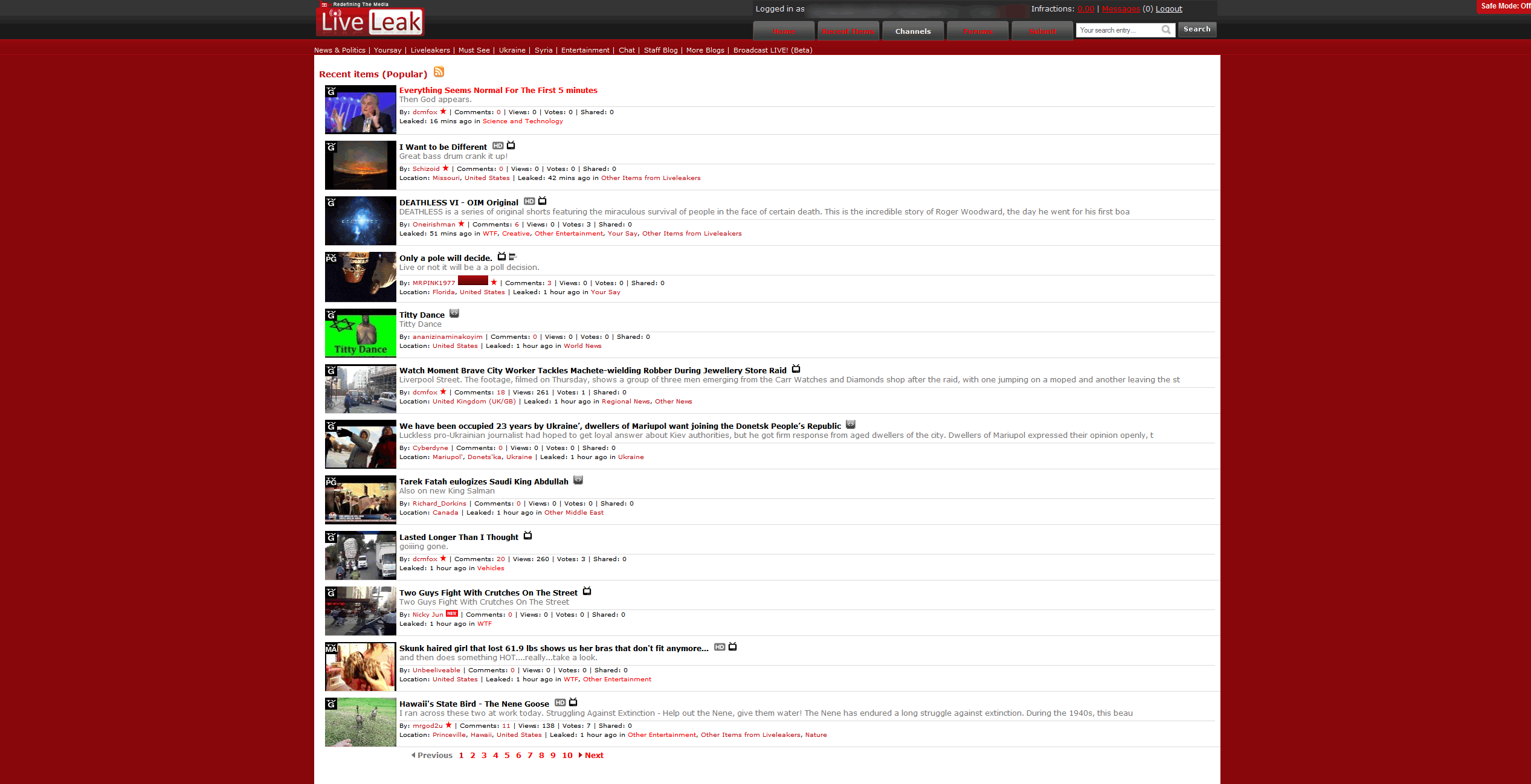Open the Two Guys Fight With Crutches thumbnail
This screenshot has width=1531, height=784.
pos(360,610)
